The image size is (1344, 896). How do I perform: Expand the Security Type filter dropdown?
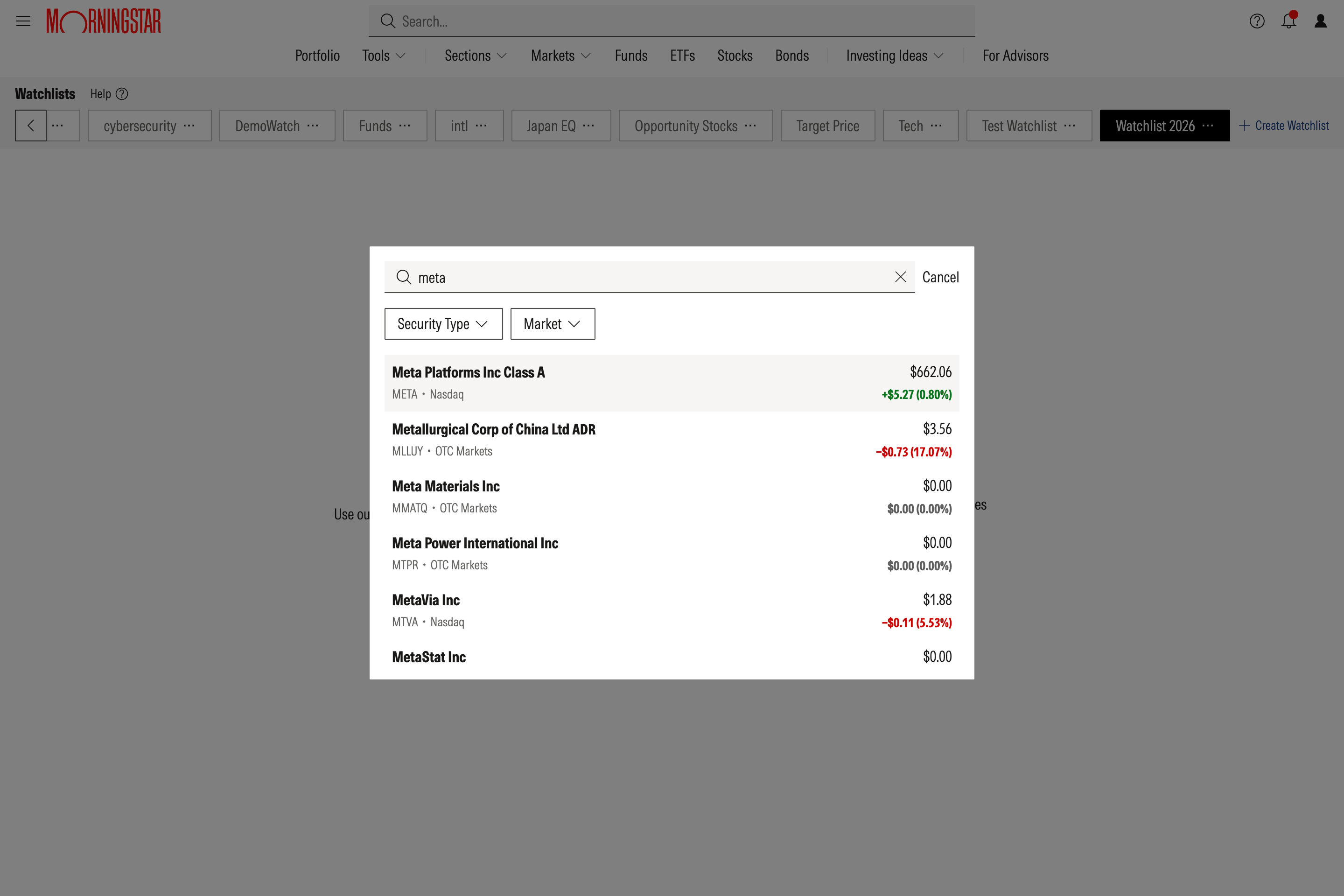pyautogui.click(x=443, y=324)
